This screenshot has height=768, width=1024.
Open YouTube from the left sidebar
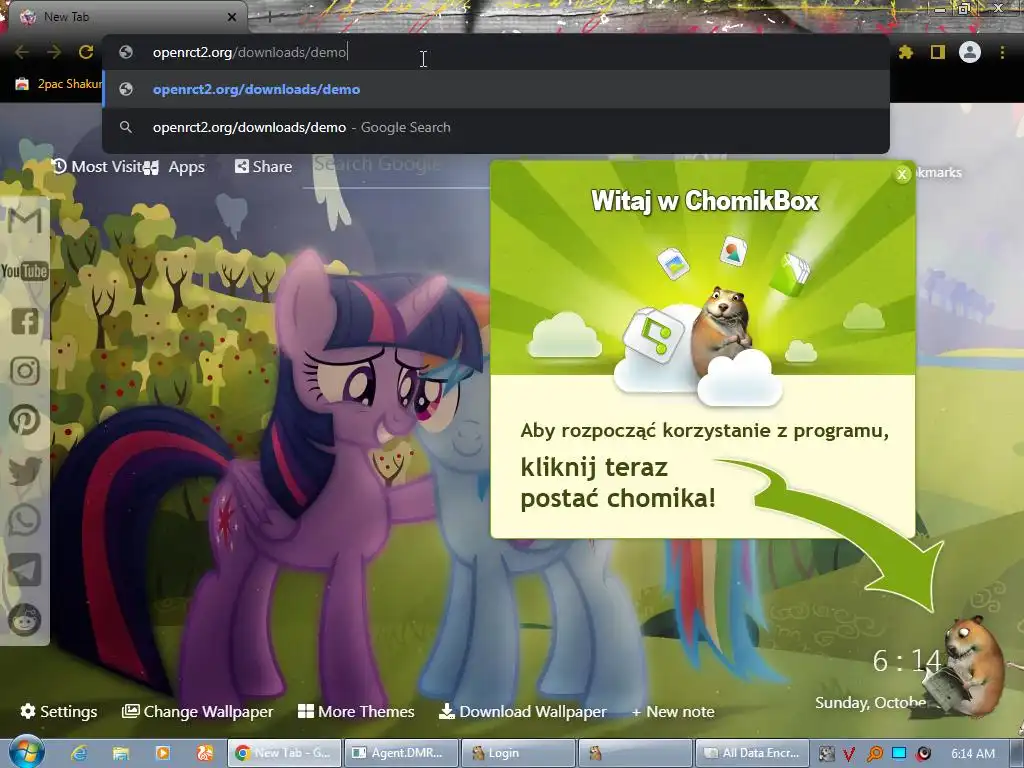25,271
